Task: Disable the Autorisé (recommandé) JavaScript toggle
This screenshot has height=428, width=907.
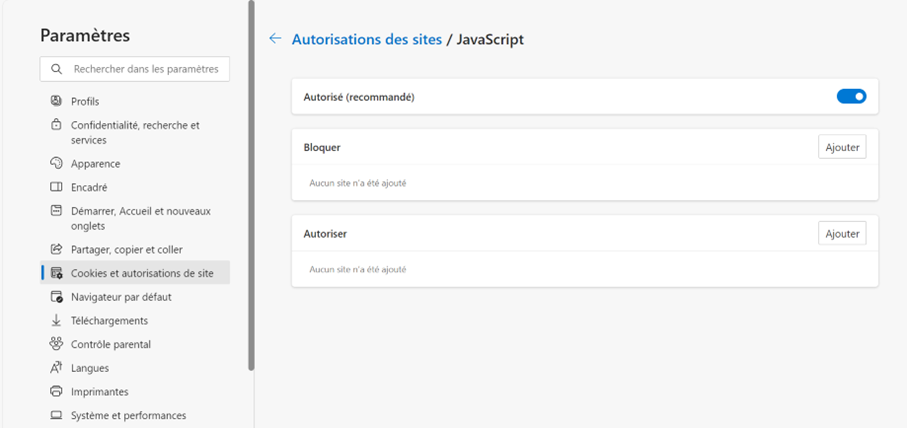Action: coord(850,97)
